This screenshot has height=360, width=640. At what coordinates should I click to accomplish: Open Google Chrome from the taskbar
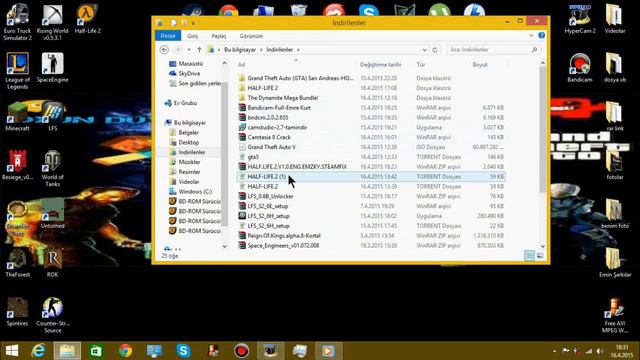coord(126,351)
